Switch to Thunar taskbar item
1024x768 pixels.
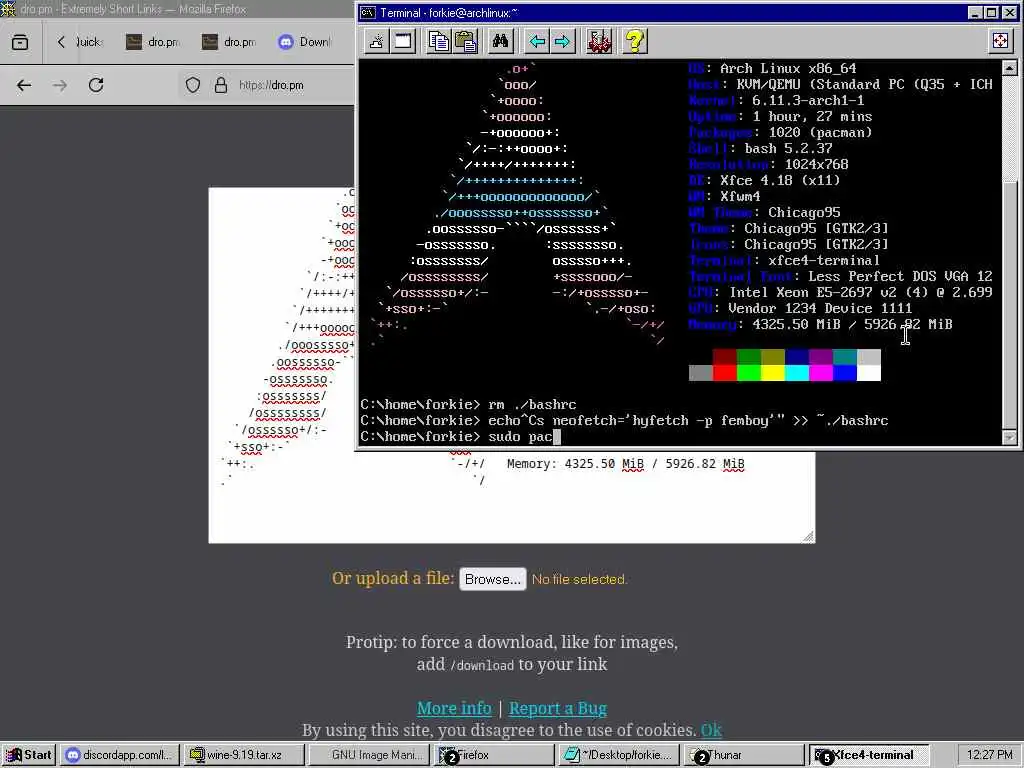tap(744, 755)
